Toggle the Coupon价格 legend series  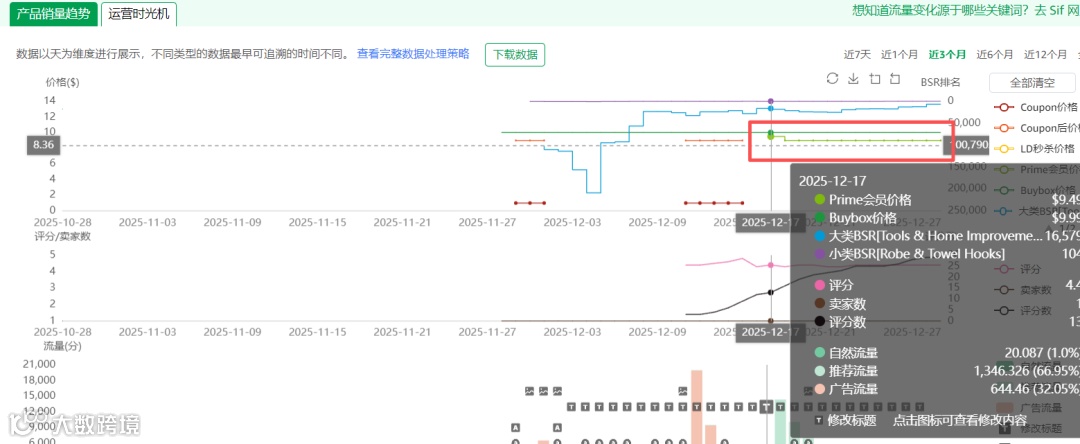point(1037,107)
